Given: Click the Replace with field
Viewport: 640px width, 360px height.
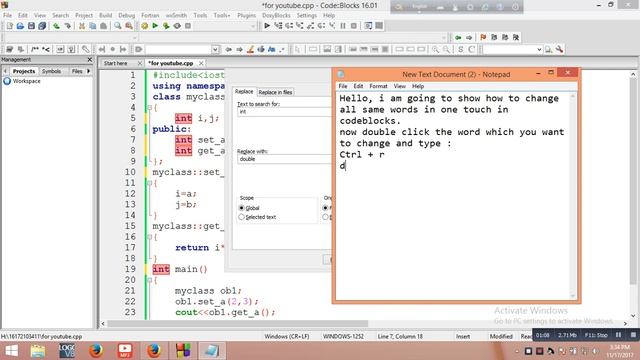Looking at the screenshot, I should (284, 159).
